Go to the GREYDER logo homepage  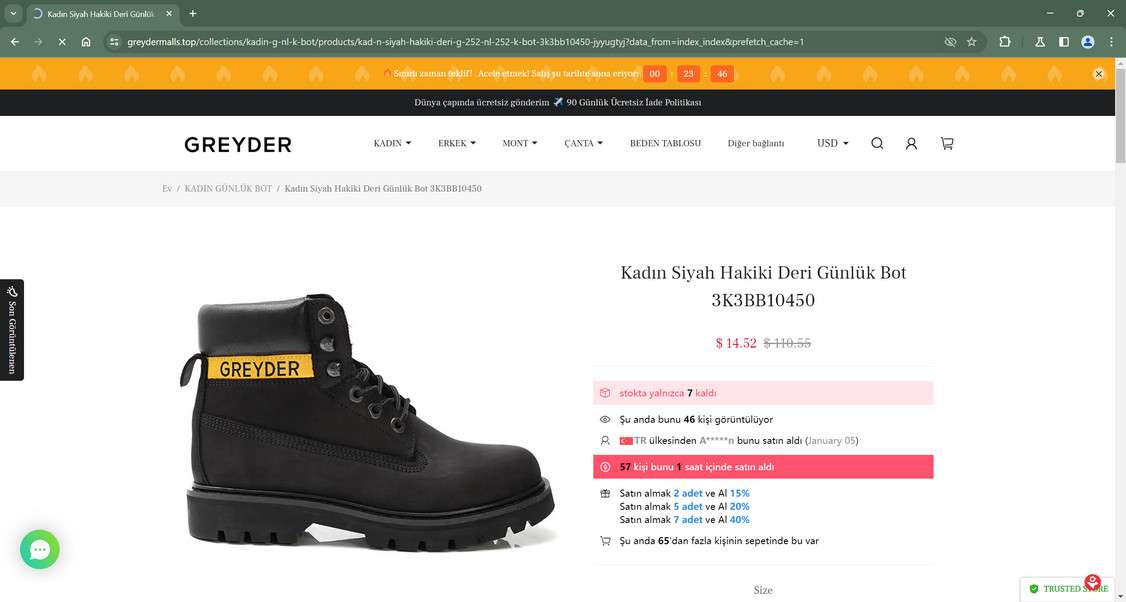point(238,144)
